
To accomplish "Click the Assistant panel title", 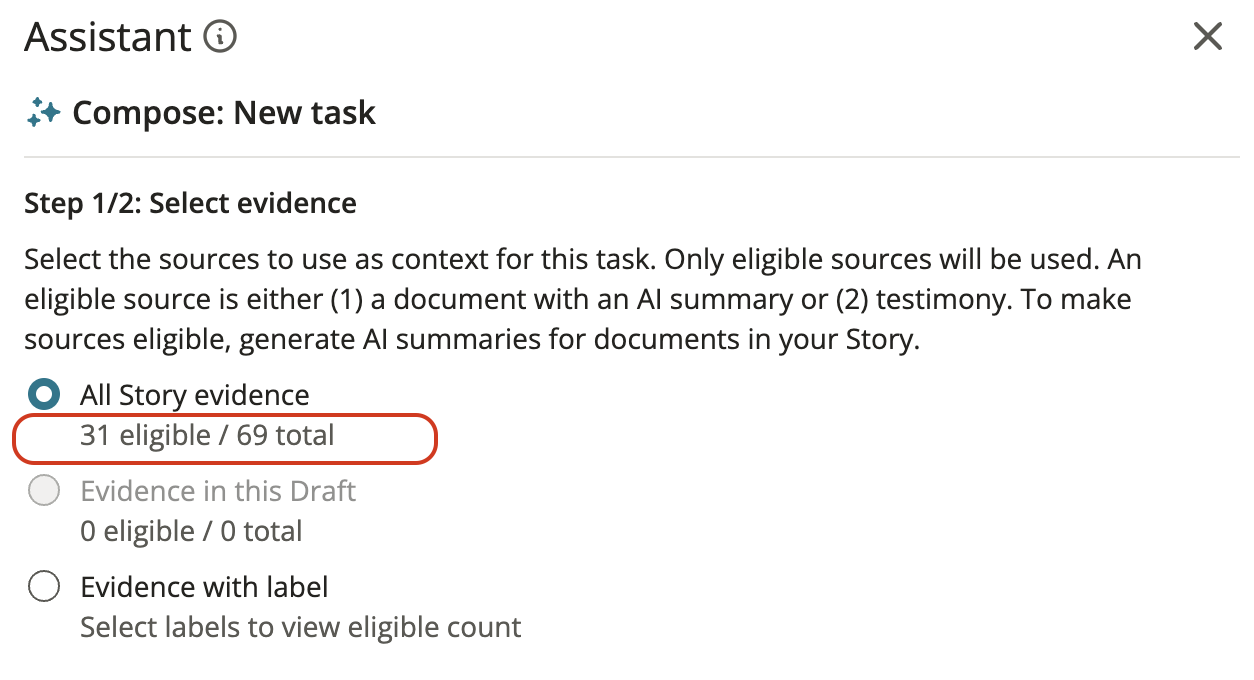I will (108, 38).
